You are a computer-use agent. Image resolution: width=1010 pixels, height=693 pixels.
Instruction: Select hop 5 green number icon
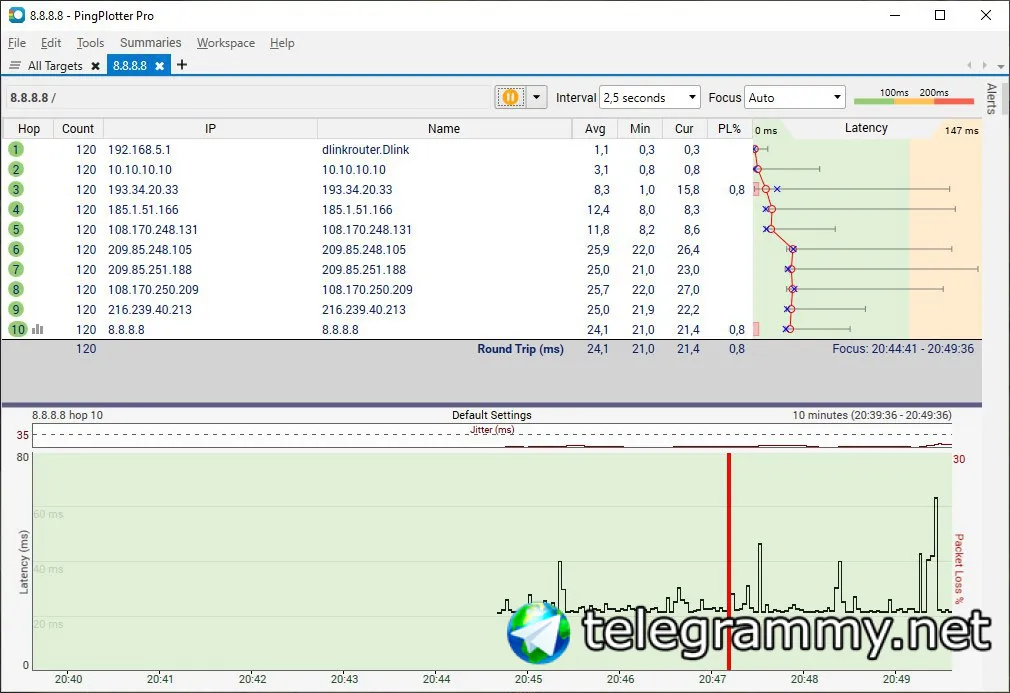16,229
